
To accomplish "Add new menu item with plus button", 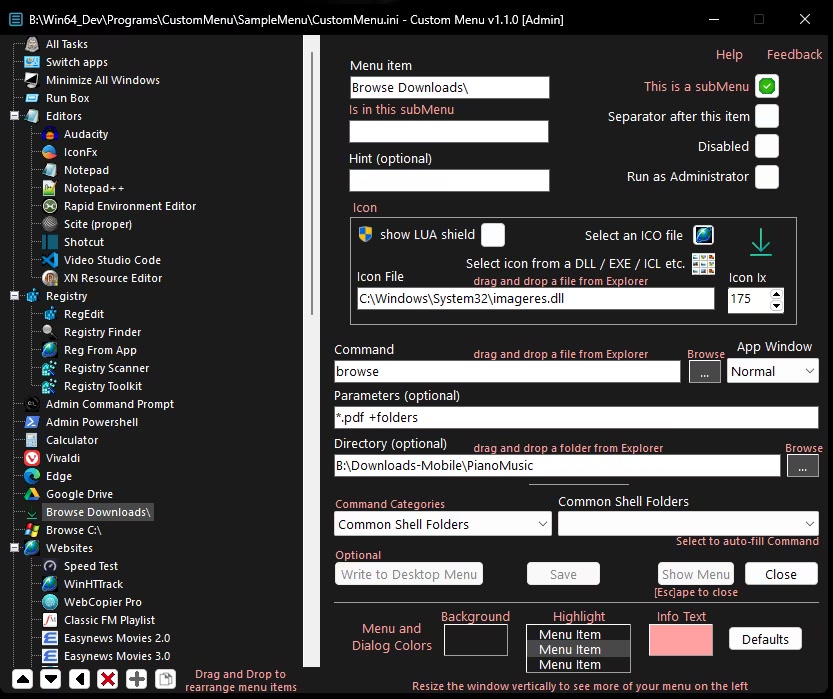I will (137, 679).
